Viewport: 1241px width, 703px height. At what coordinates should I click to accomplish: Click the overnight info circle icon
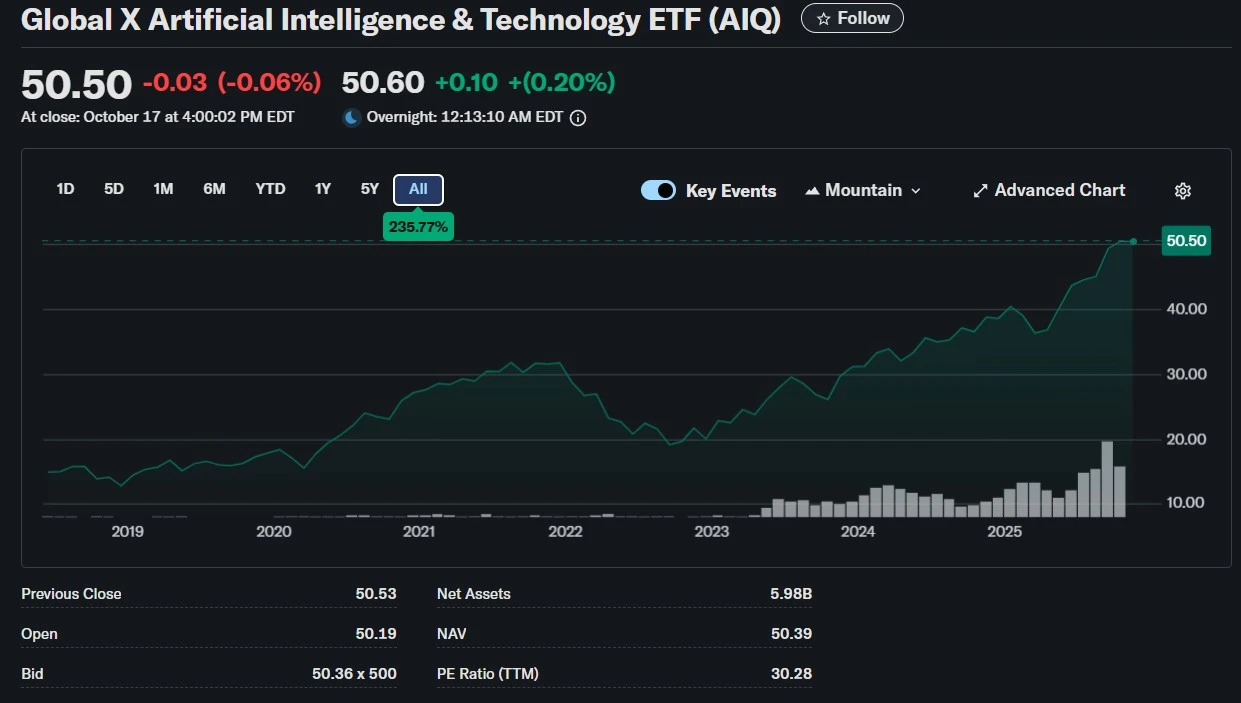point(578,118)
